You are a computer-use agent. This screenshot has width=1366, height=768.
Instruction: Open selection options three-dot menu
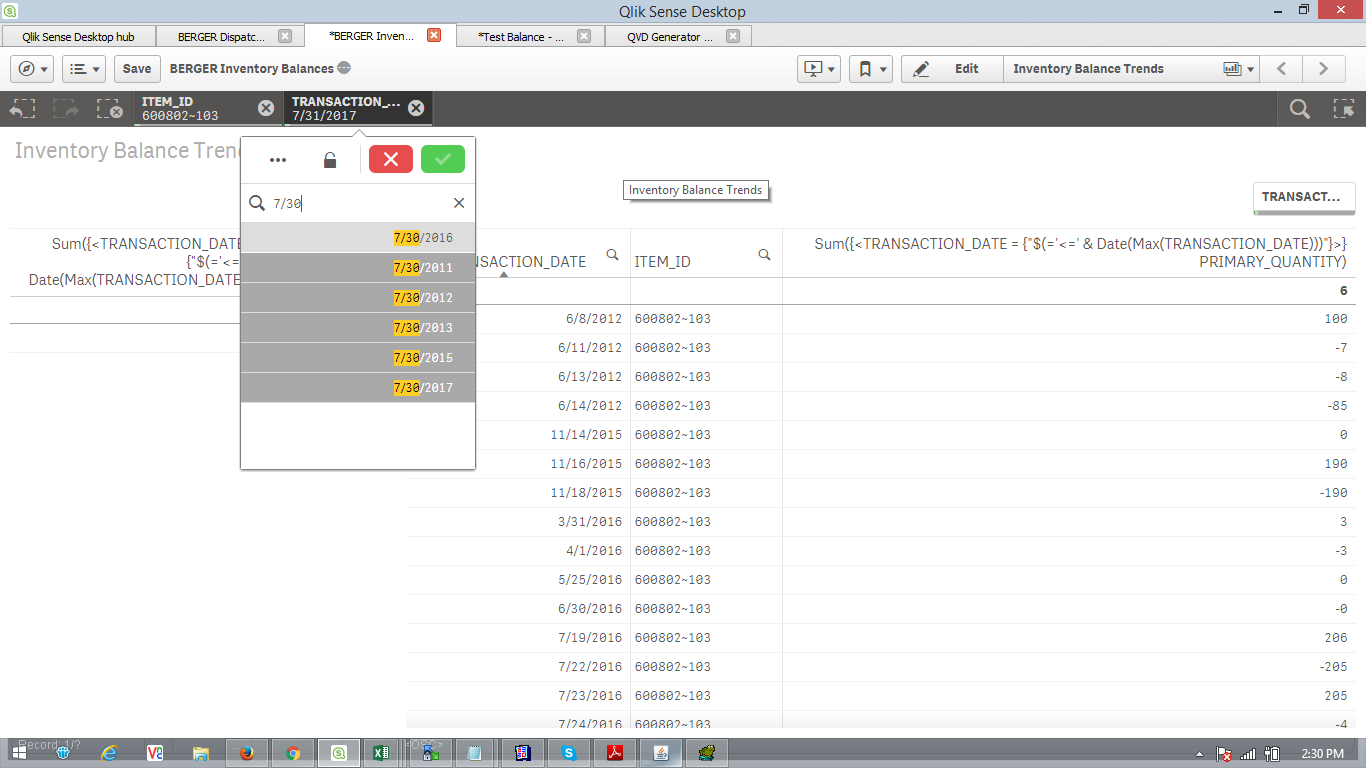278,160
